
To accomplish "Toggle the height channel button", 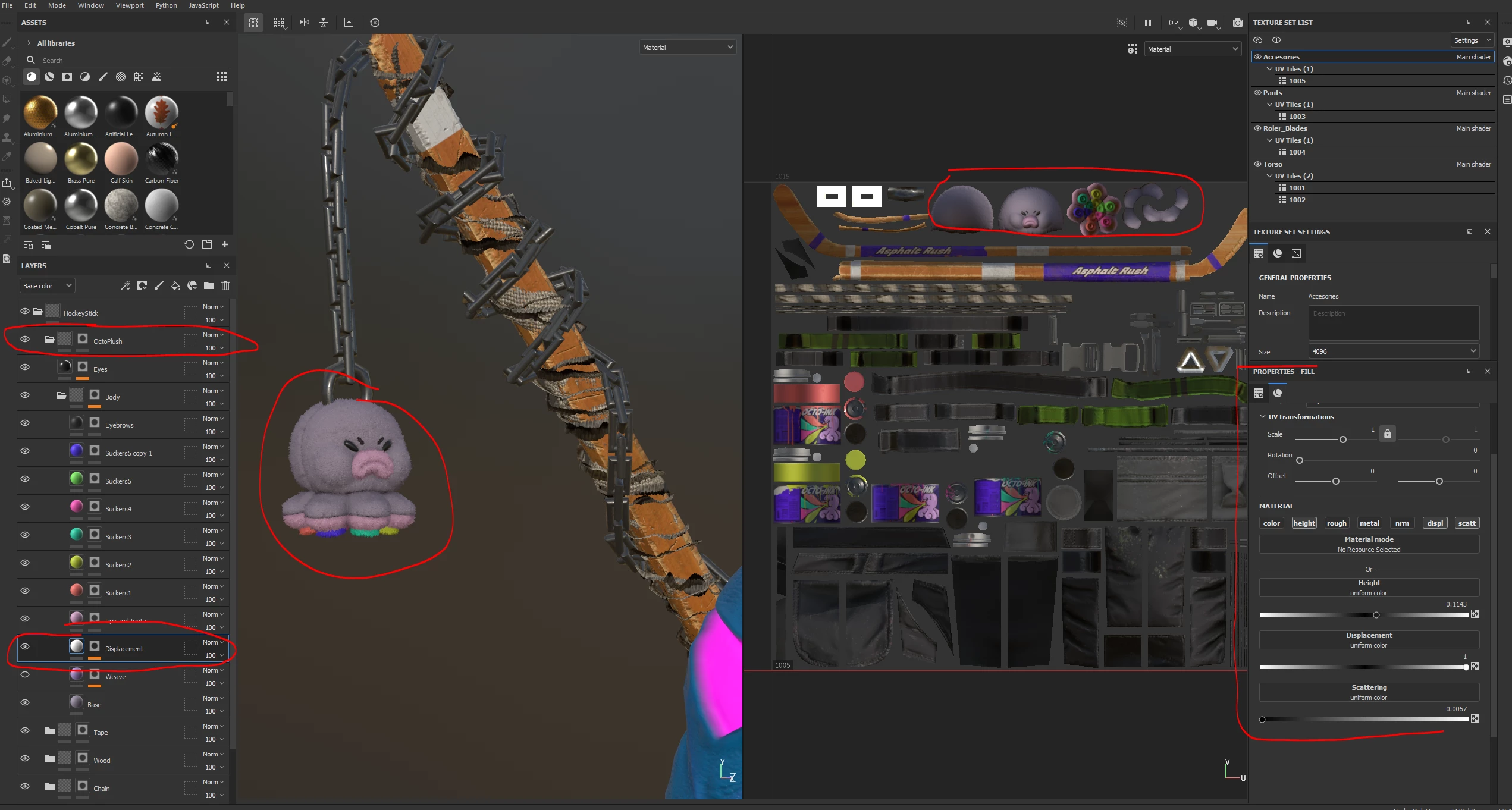I will pos(1304,523).
